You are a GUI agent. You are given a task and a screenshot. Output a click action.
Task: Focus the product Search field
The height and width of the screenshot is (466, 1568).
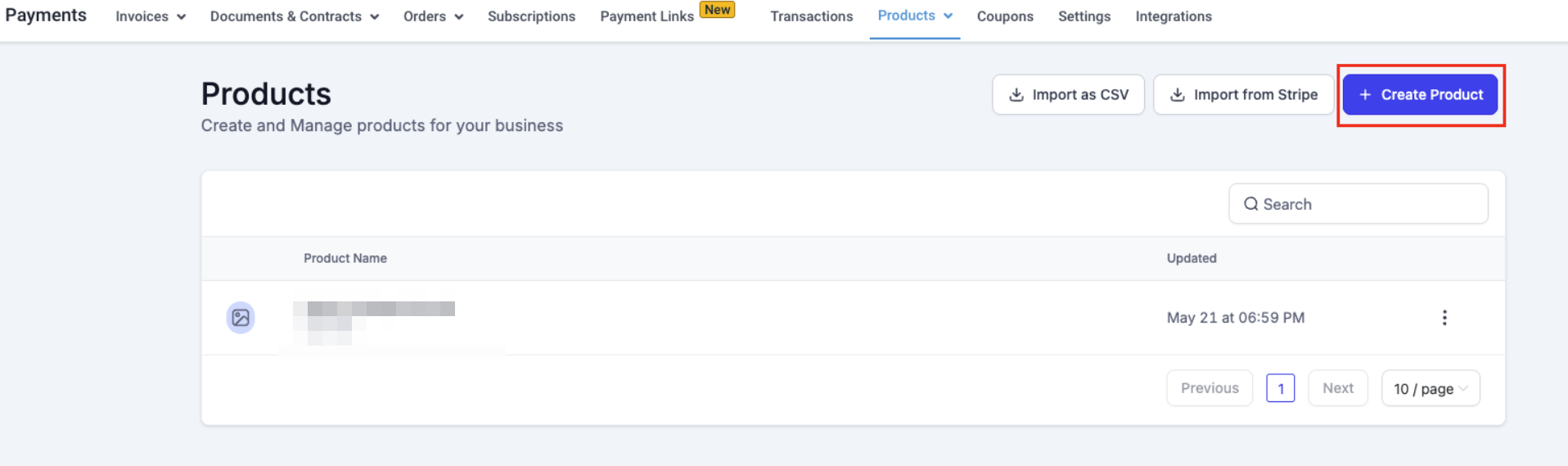pos(1358,204)
